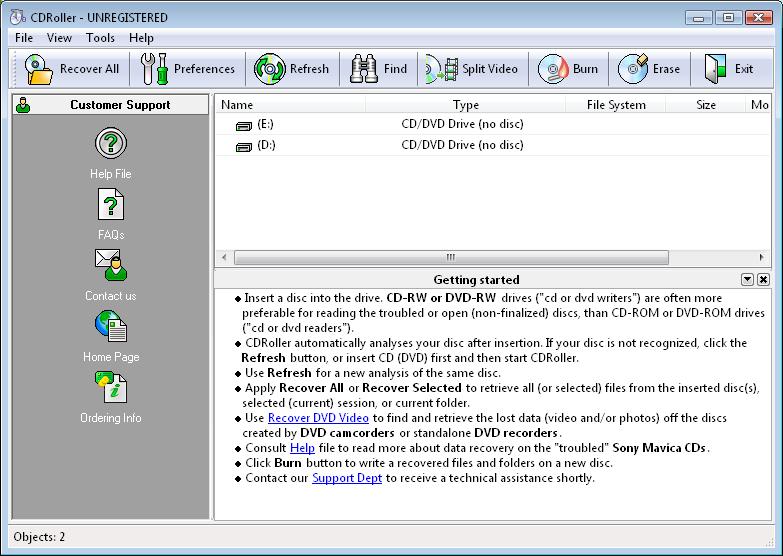783x556 pixels.
Task: Click the 'Objects: 2' status bar text
Action: click(39, 537)
